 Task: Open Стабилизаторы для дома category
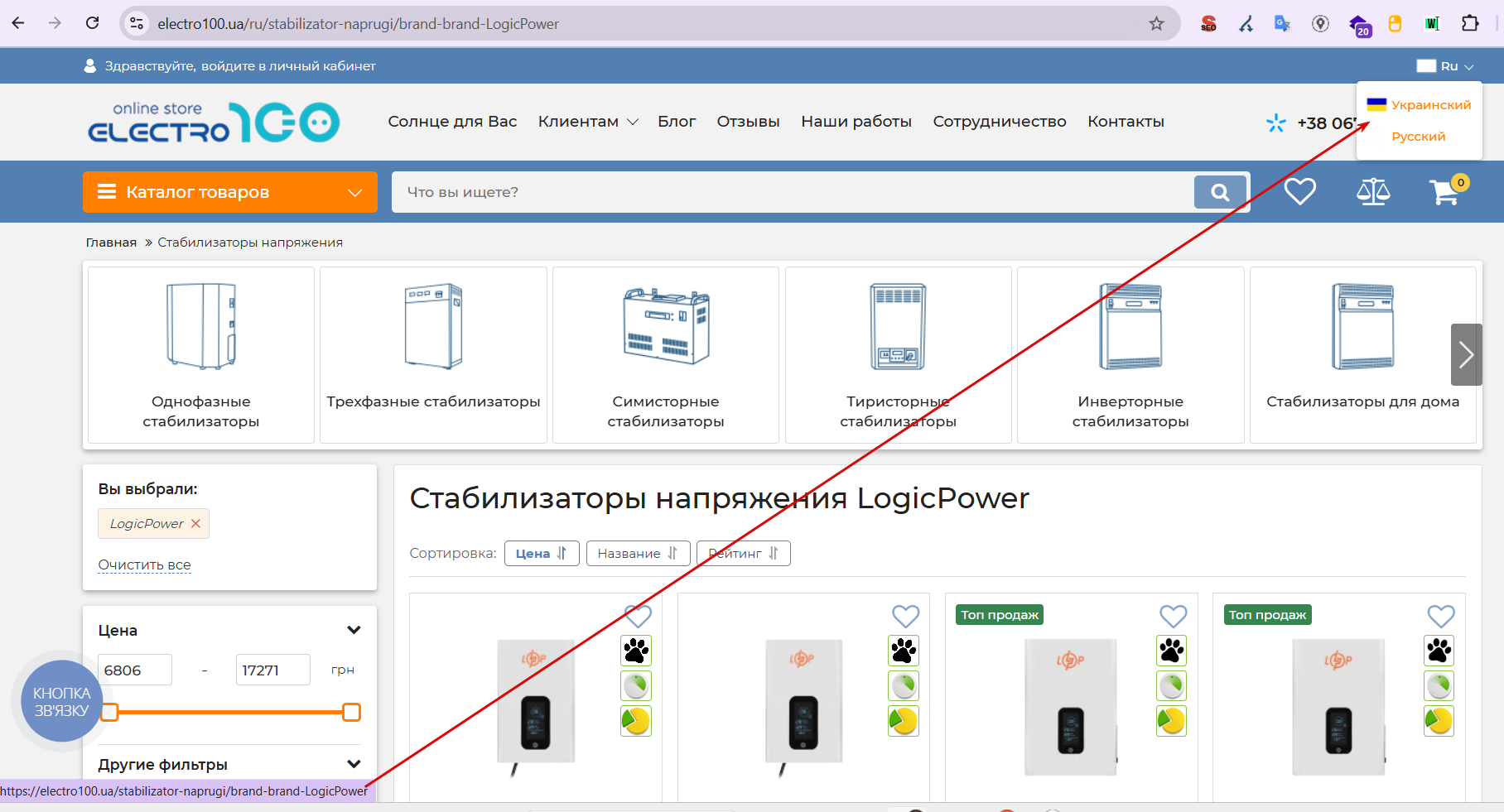click(1363, 355)
